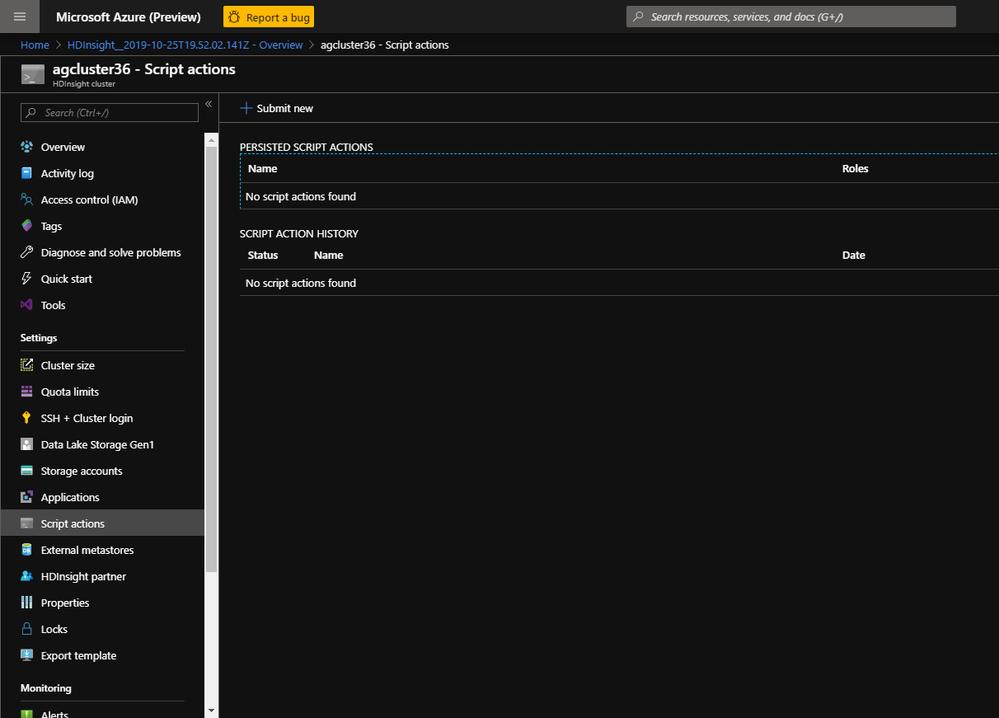Screen dimensions: 999x718
Task: Click Name column header in script history
Action: (x=328, y=255)
